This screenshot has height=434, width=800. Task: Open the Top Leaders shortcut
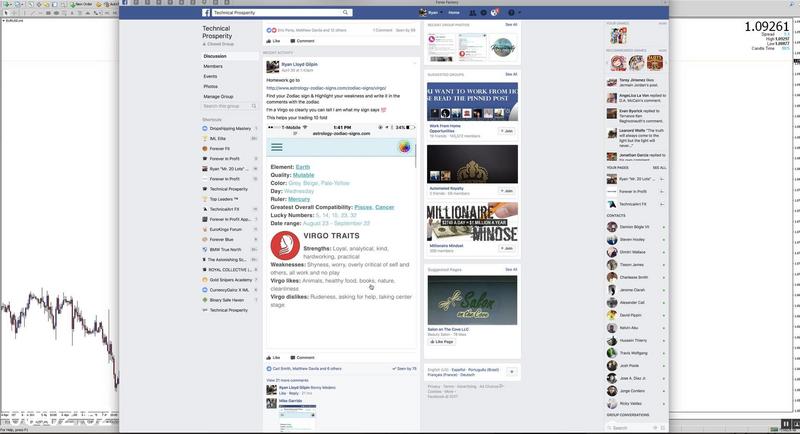pyautogui.click(x=223, y=199)
